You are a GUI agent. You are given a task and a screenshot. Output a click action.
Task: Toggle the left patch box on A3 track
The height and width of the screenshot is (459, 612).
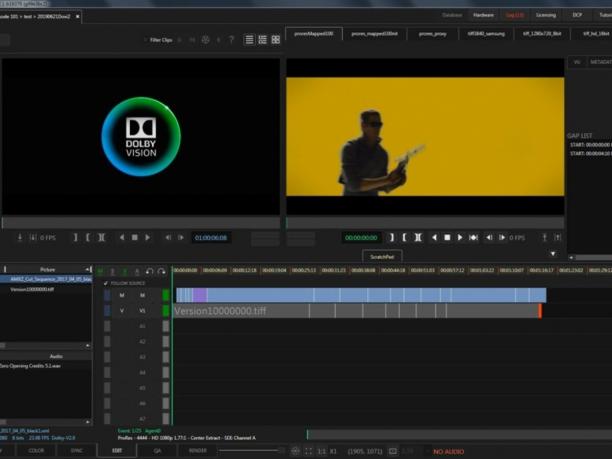(x=107, y=357)
